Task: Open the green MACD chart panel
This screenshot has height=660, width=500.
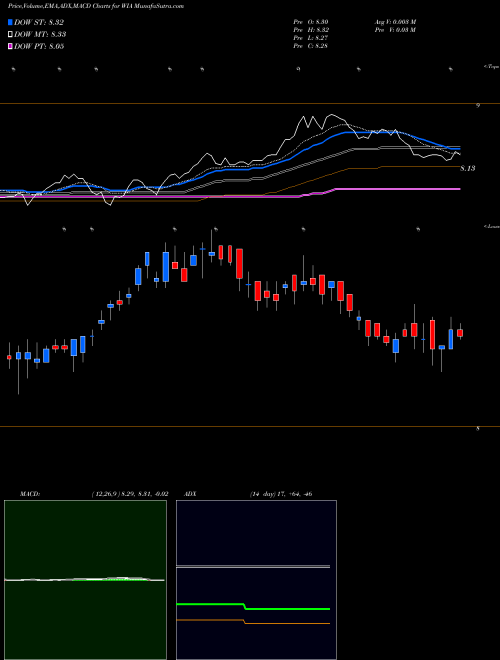Action: [85, 580]
